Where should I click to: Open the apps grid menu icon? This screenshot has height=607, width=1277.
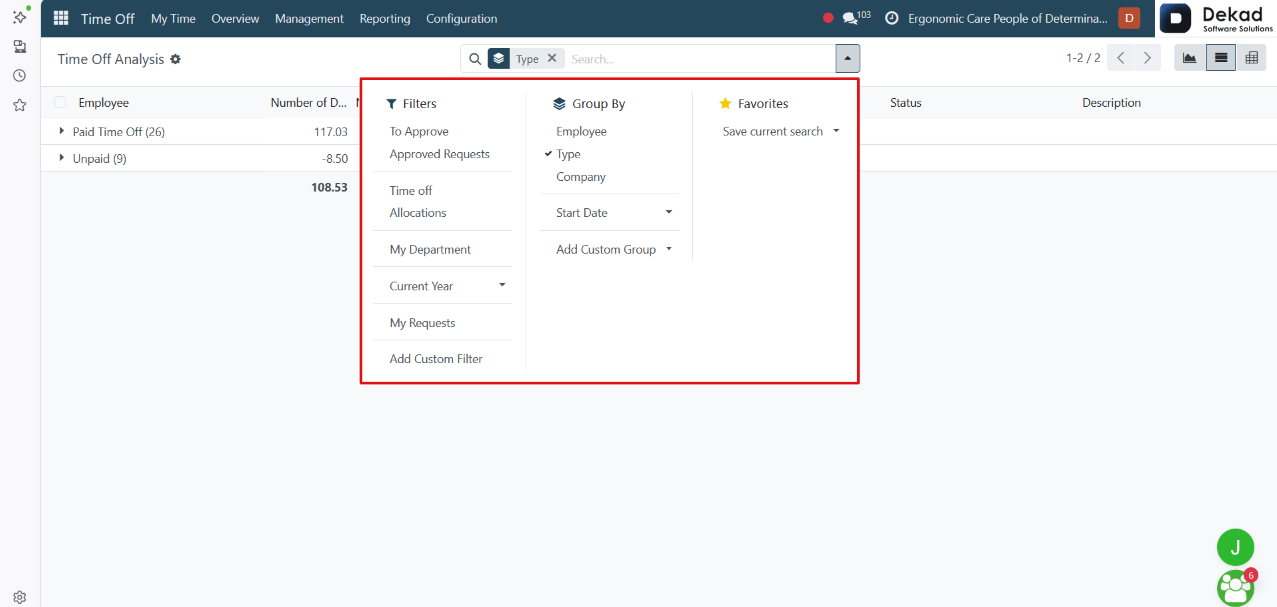[61, 18]
